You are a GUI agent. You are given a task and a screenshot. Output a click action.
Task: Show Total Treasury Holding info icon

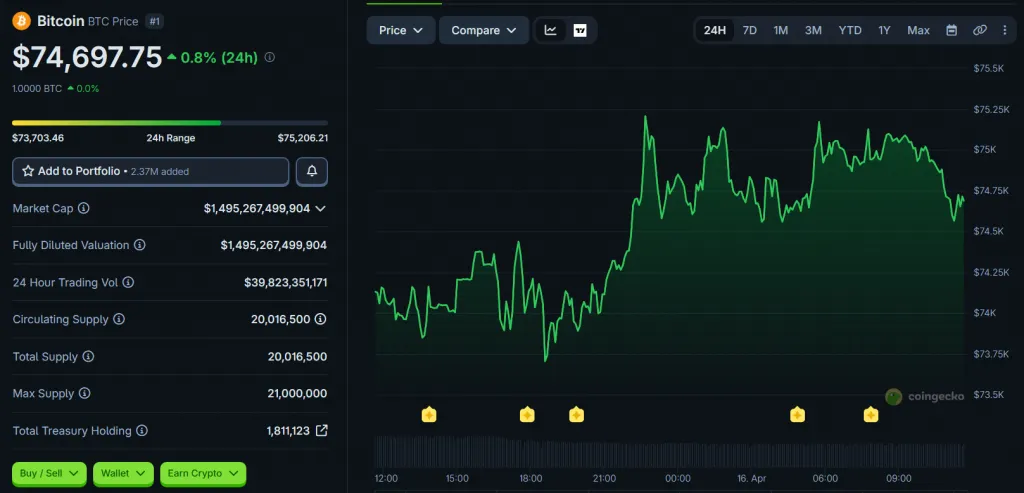[142, 431]
